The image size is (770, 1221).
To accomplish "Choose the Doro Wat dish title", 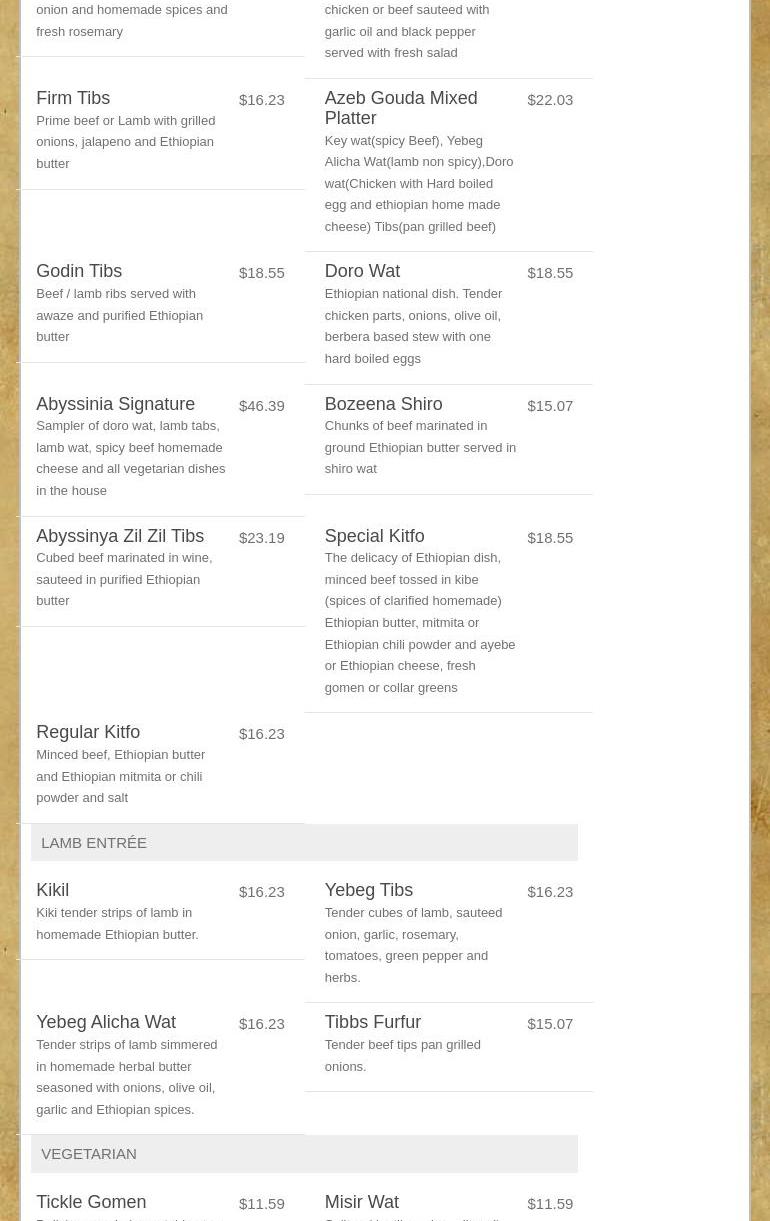I will pyautogui.click(x=362, y=271).
